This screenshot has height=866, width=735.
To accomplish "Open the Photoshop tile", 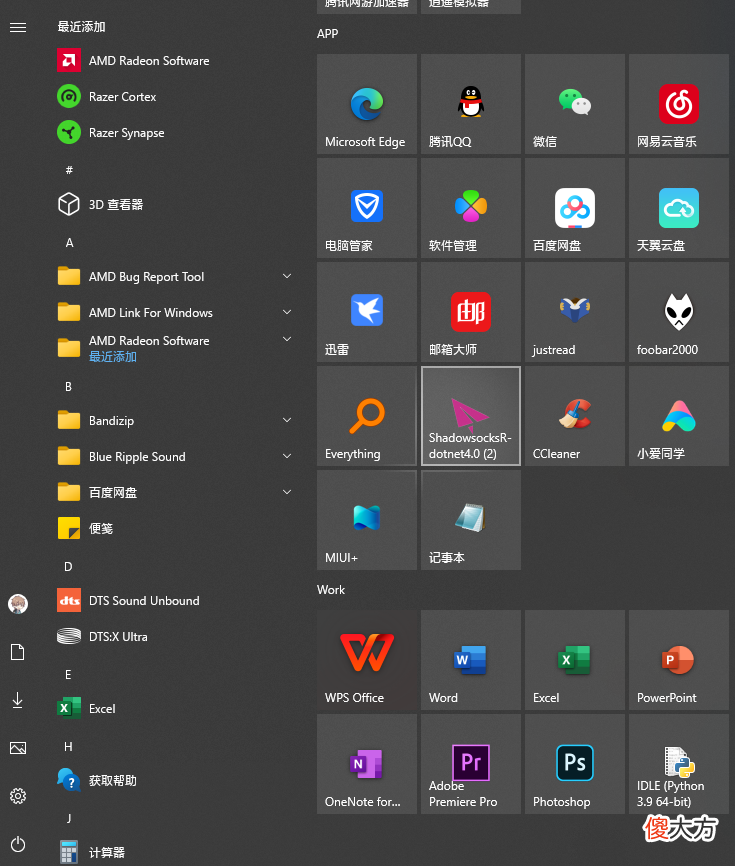I will [575, 764].
